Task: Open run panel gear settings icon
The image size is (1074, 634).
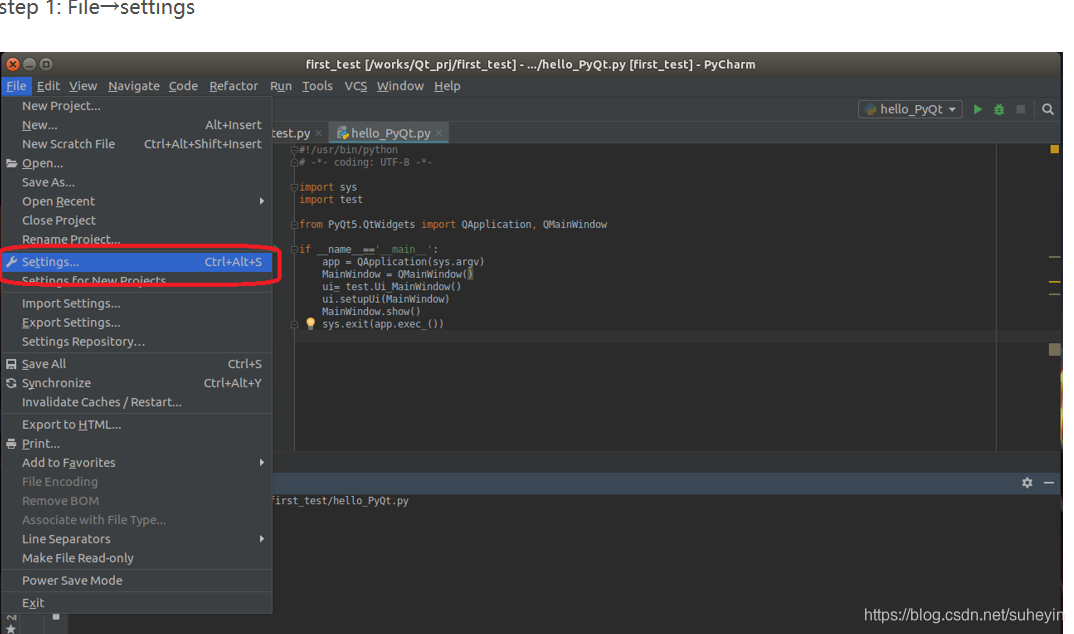Action: pos(1027,483)
